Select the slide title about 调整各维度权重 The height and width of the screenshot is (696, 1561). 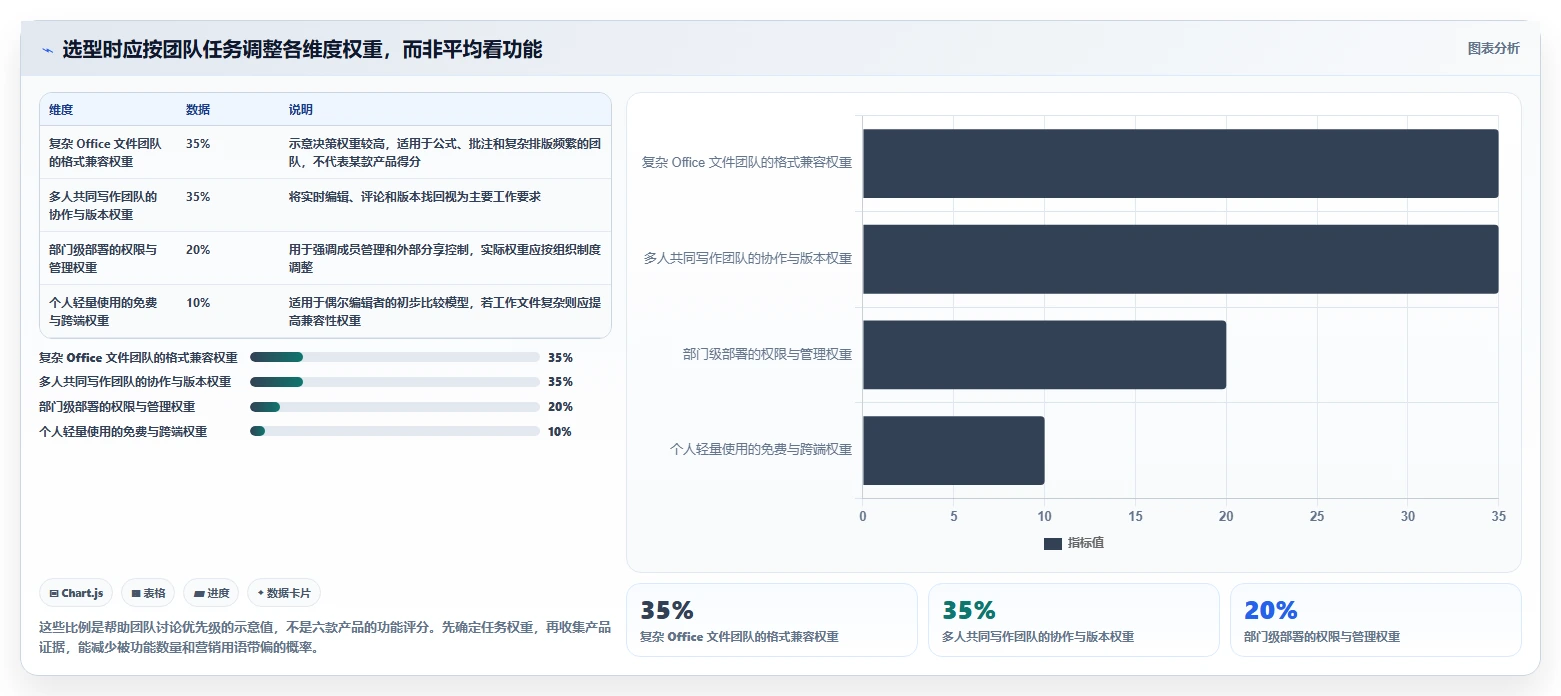point(302,49)
